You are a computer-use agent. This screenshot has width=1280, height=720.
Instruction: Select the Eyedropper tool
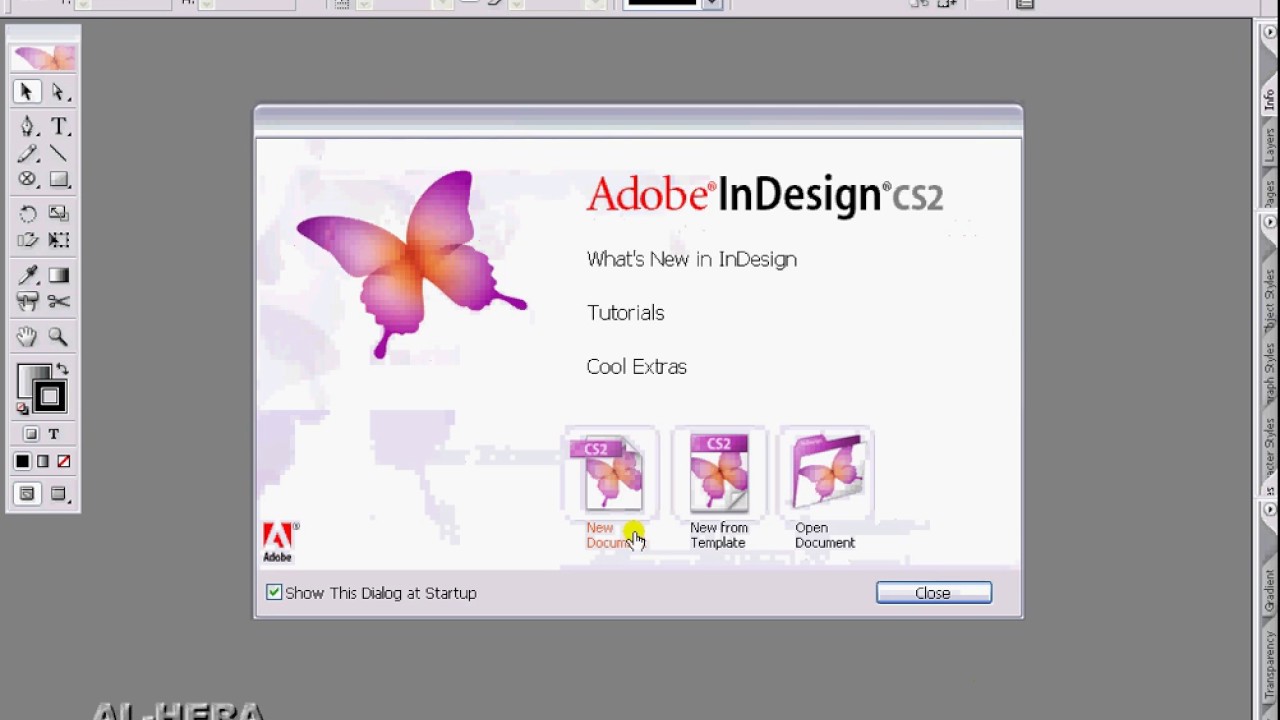click(x=27, y=275)
